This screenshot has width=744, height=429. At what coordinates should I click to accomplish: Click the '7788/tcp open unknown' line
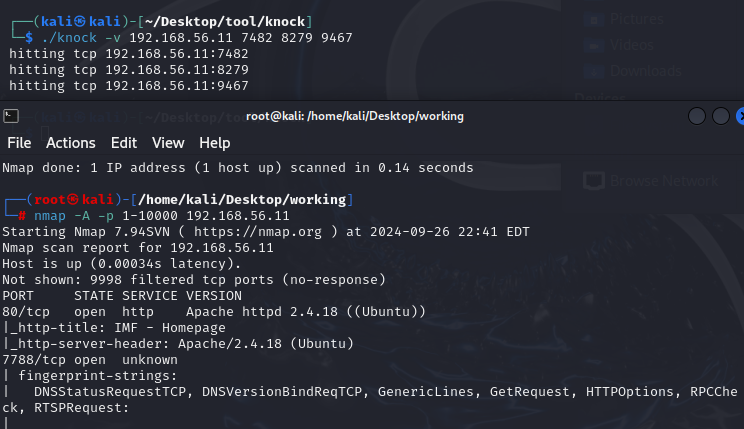(x=90, y=360)
